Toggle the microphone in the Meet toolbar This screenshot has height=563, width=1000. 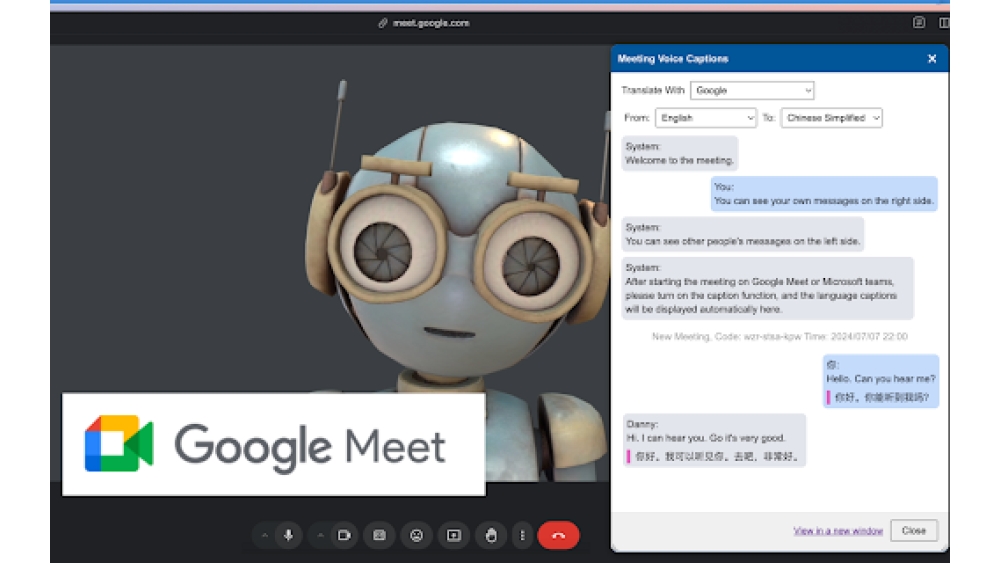click(x=288, y=536)
